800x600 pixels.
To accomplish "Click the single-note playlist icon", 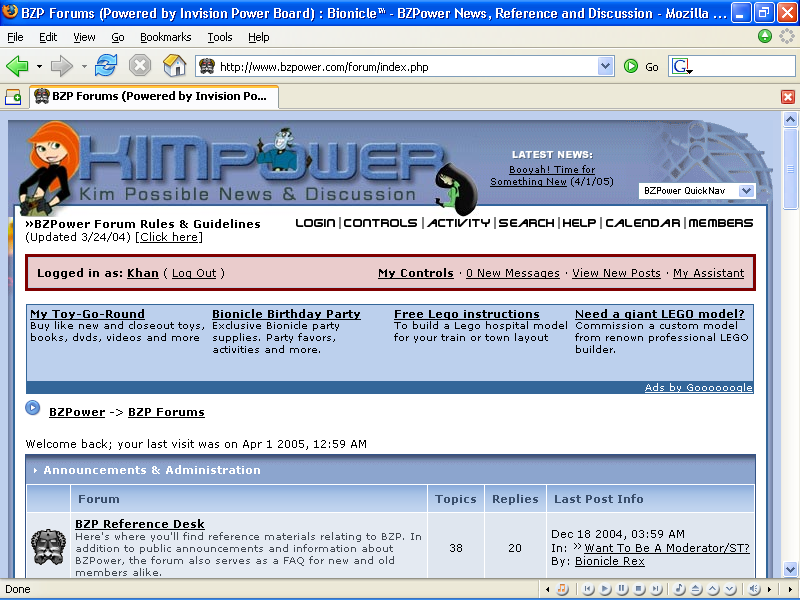I will [x=679, y=589].
